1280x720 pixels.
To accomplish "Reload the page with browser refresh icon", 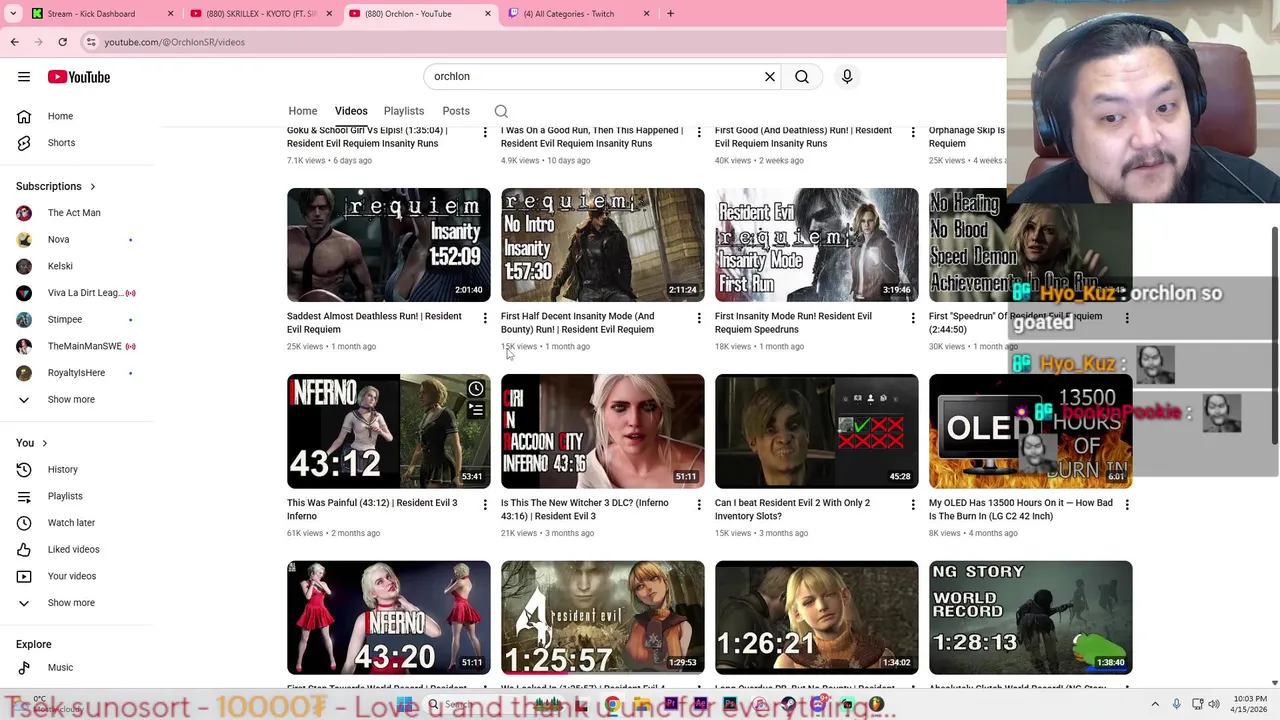I will pyautogui.click(x=62, y=42).
